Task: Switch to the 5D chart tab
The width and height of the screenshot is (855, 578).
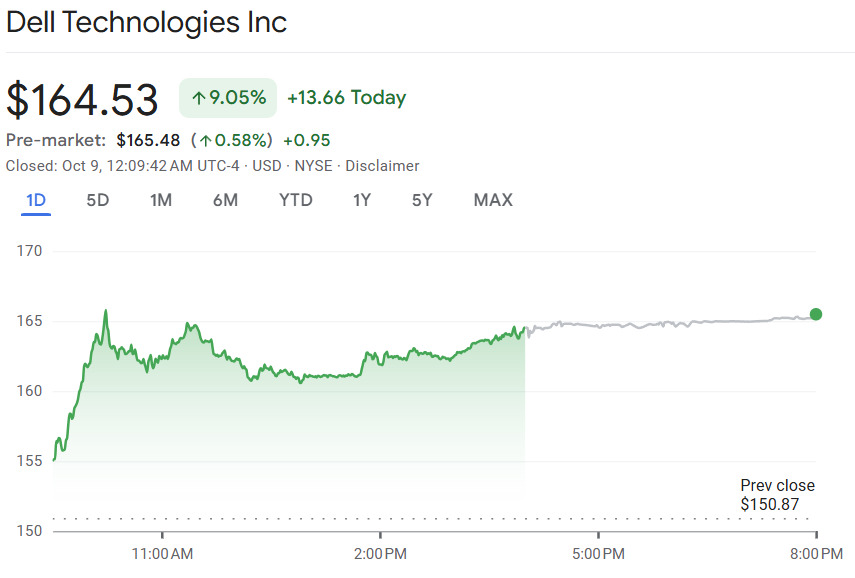Action: click(98, 200)
